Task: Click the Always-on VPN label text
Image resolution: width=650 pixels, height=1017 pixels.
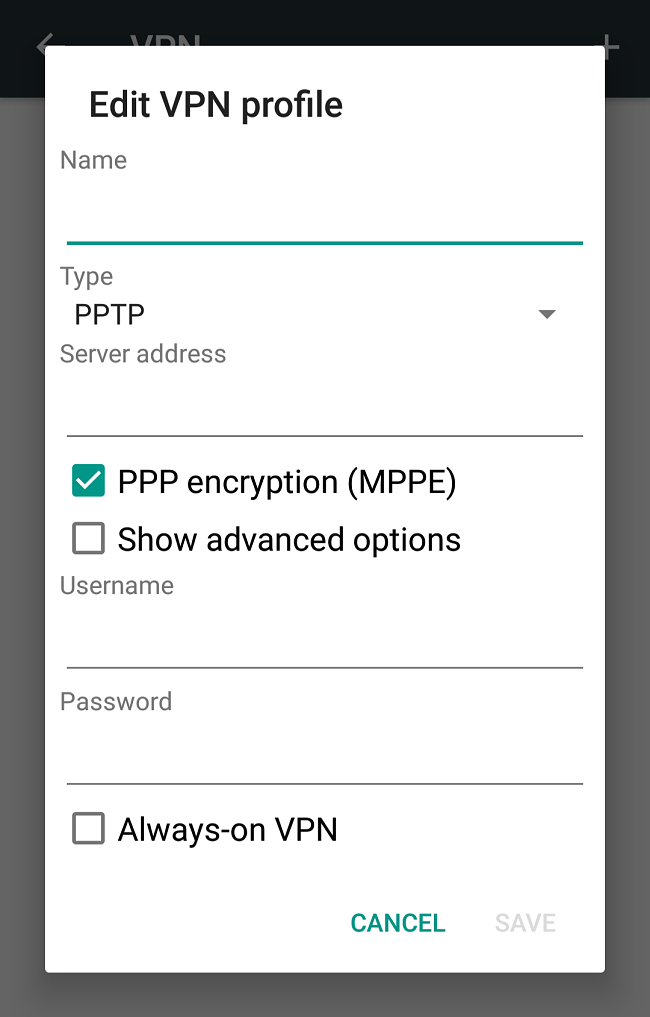Action: 228,828
